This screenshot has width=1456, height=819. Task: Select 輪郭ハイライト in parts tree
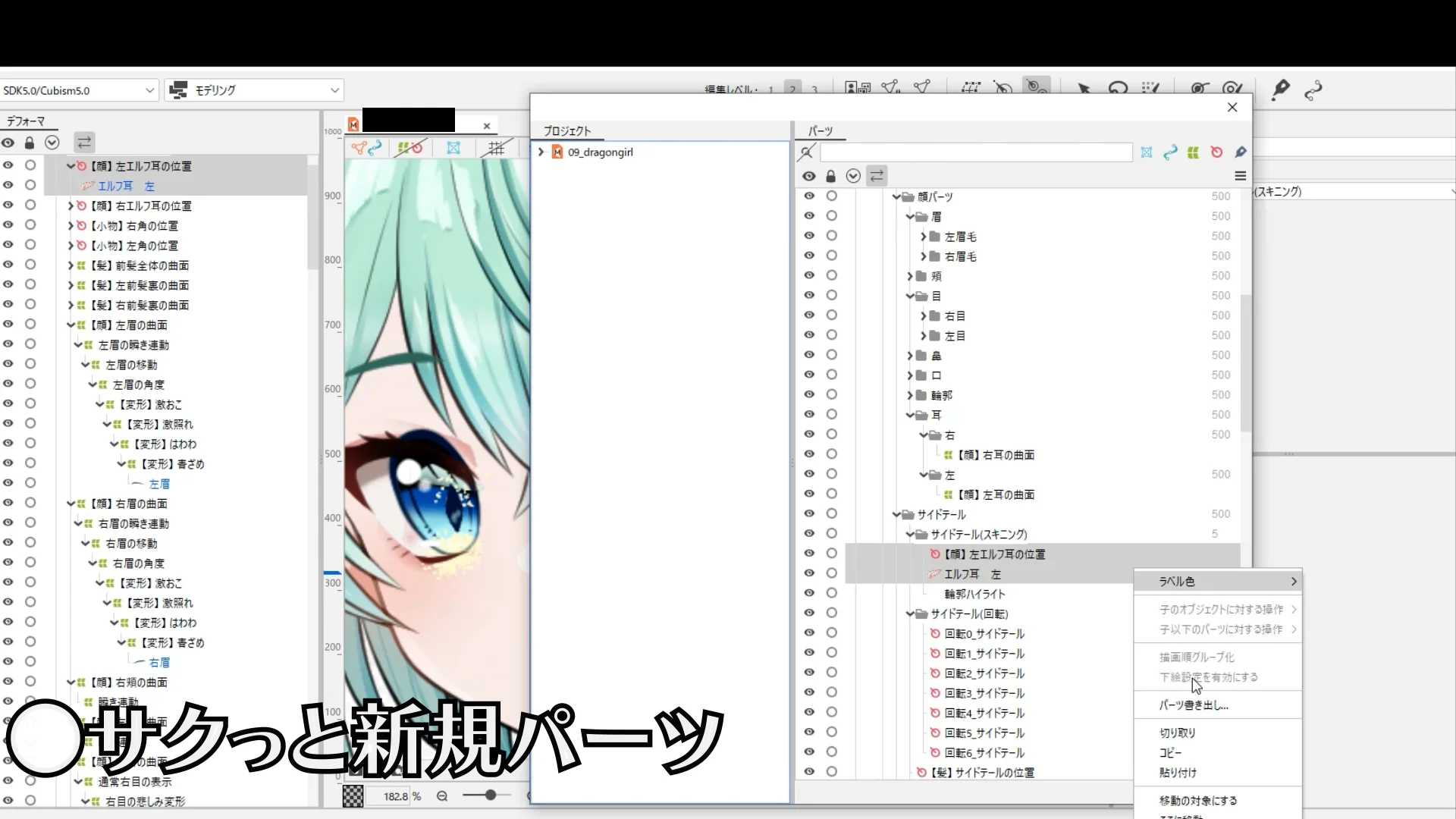[x=974, y=594]
